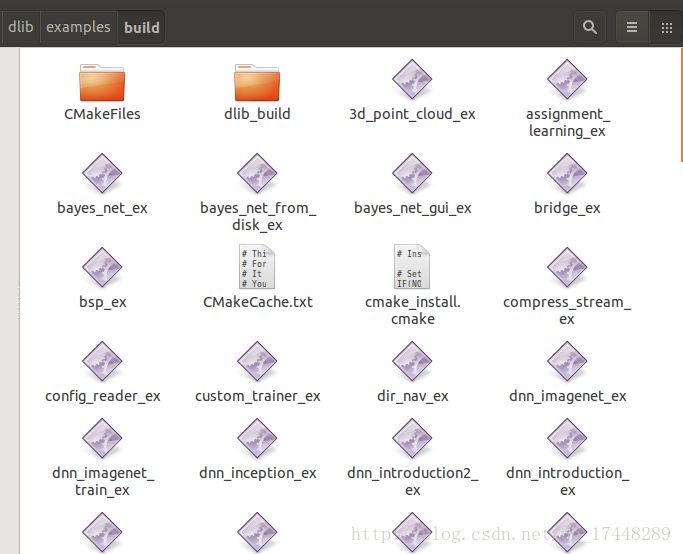683x554 pixels.
Task: Select the dnn_imagenet_ex file
Action: pyautogui.click(x=567, y=364)
